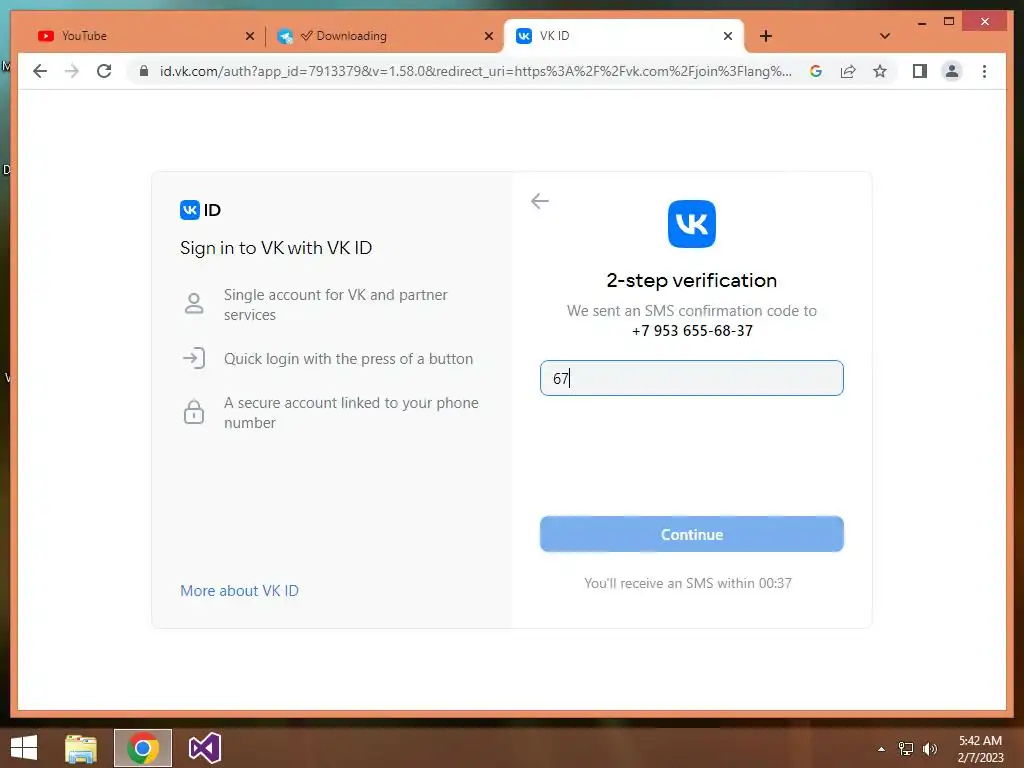Open Chrome's three-dot menu
This screenshot has height=768, width=1024.
click(984, 71)
